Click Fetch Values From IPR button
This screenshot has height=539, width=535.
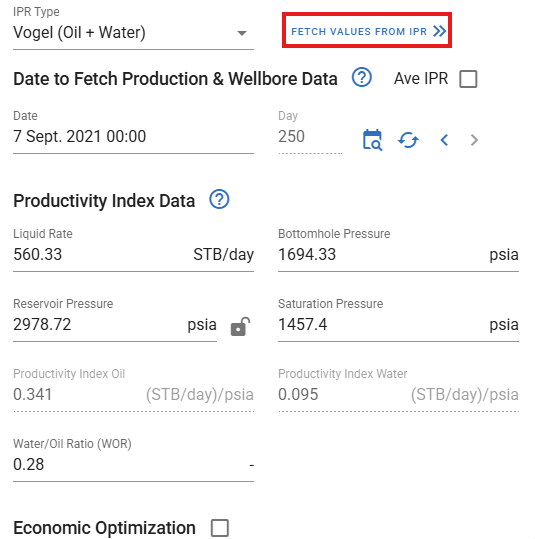pos(367,30)
